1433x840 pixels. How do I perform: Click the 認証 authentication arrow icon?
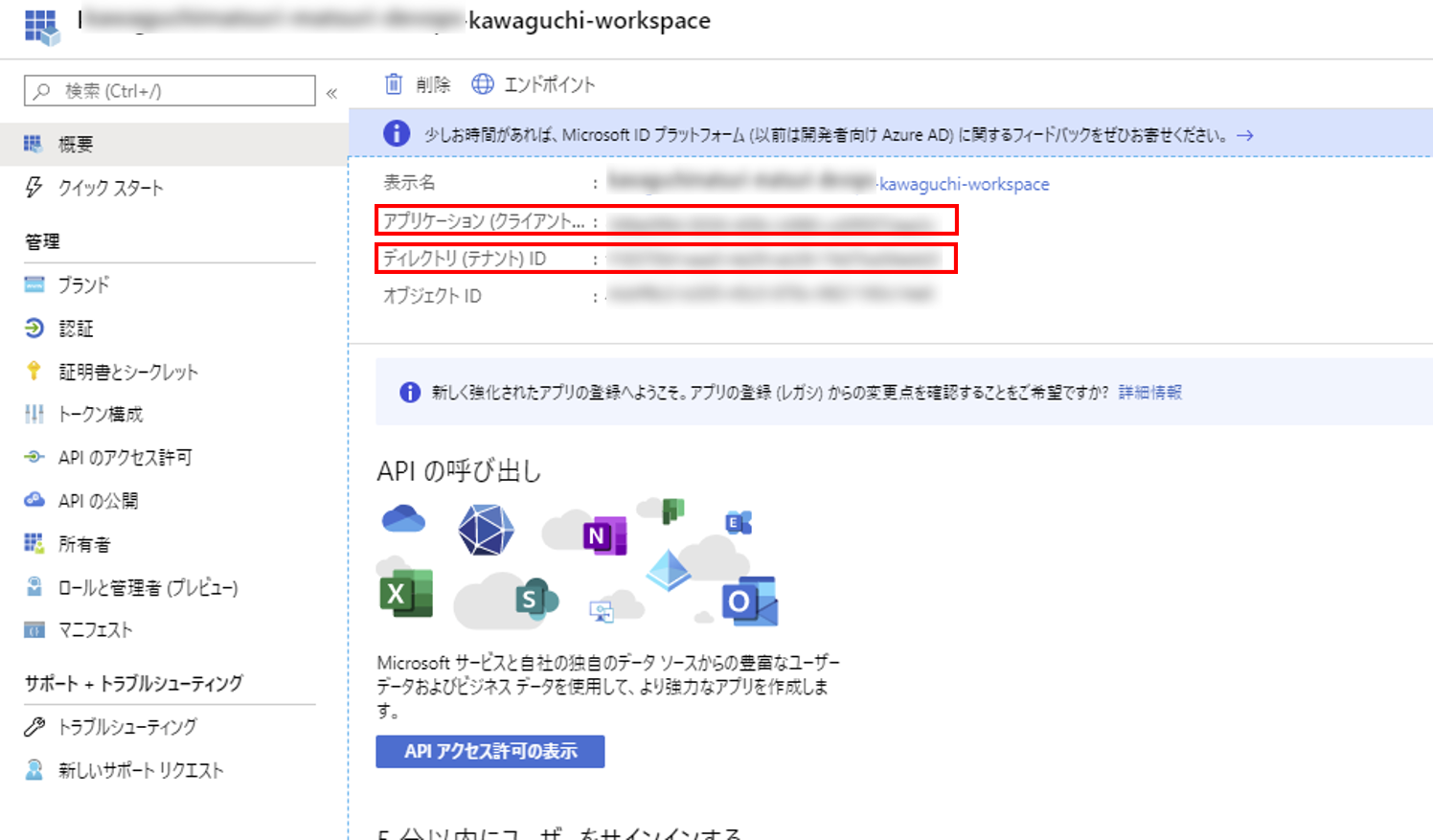click(x=34, y=329)
